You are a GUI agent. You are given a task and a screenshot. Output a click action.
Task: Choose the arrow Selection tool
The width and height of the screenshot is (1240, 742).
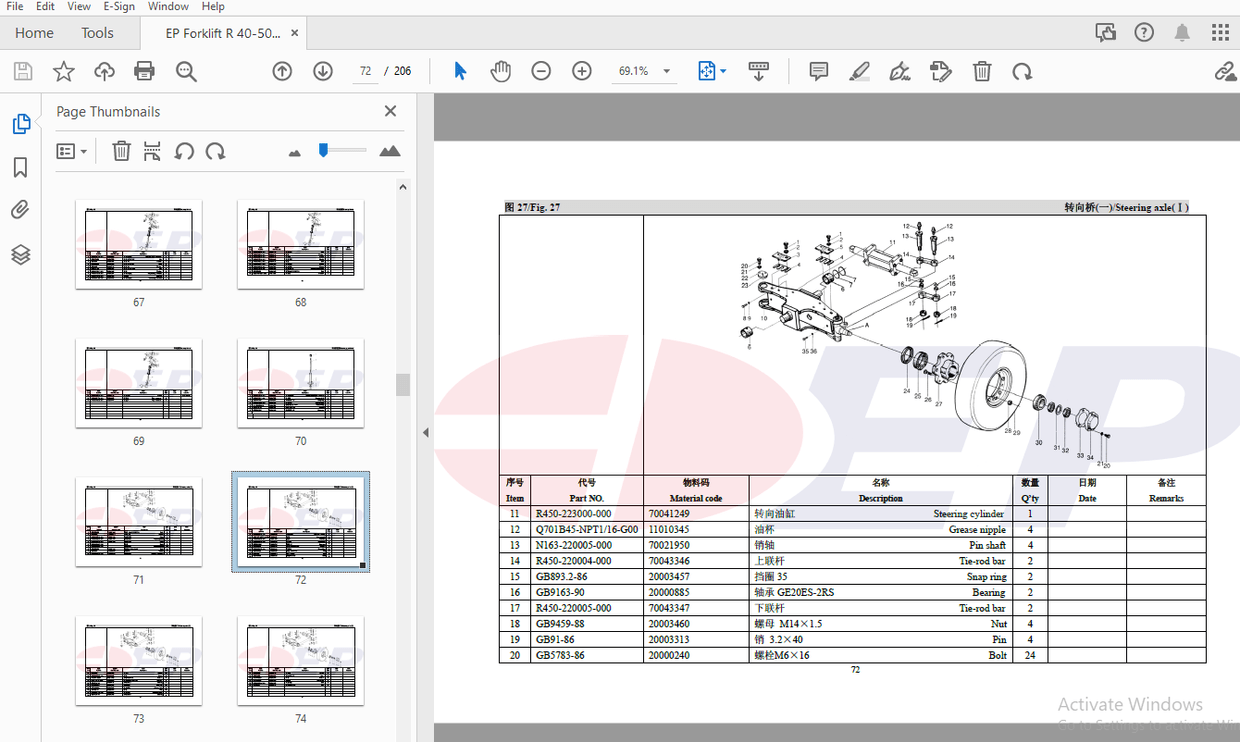pos(460,71)
